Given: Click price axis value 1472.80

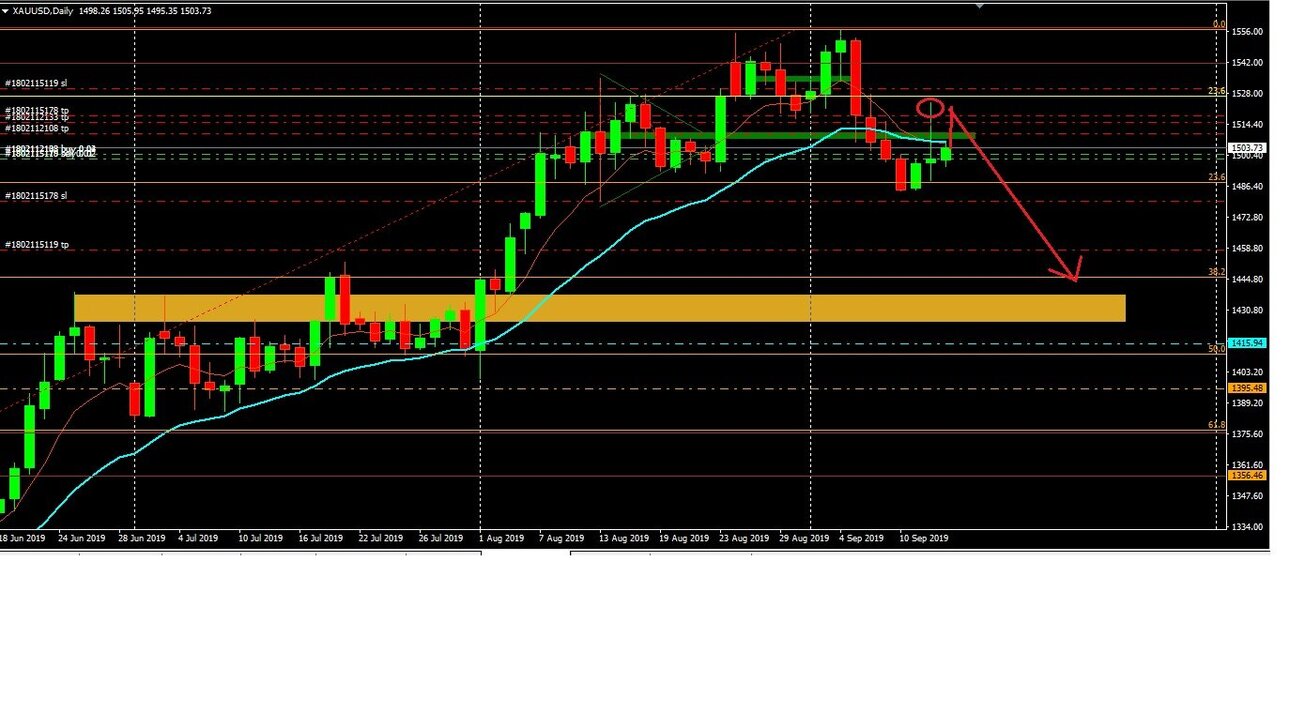Looking at the screenshot, I should click(1247, 218).
